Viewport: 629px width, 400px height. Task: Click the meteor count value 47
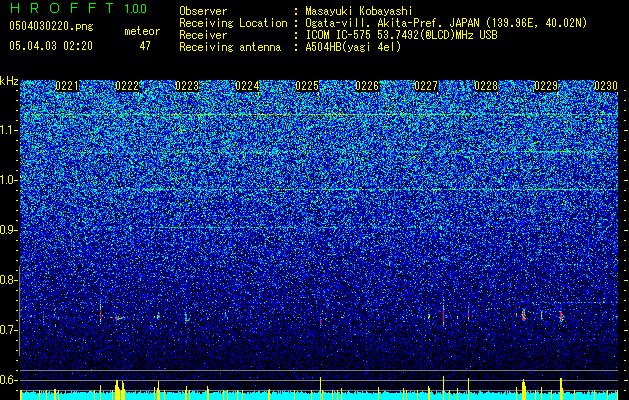click(145, 46)
